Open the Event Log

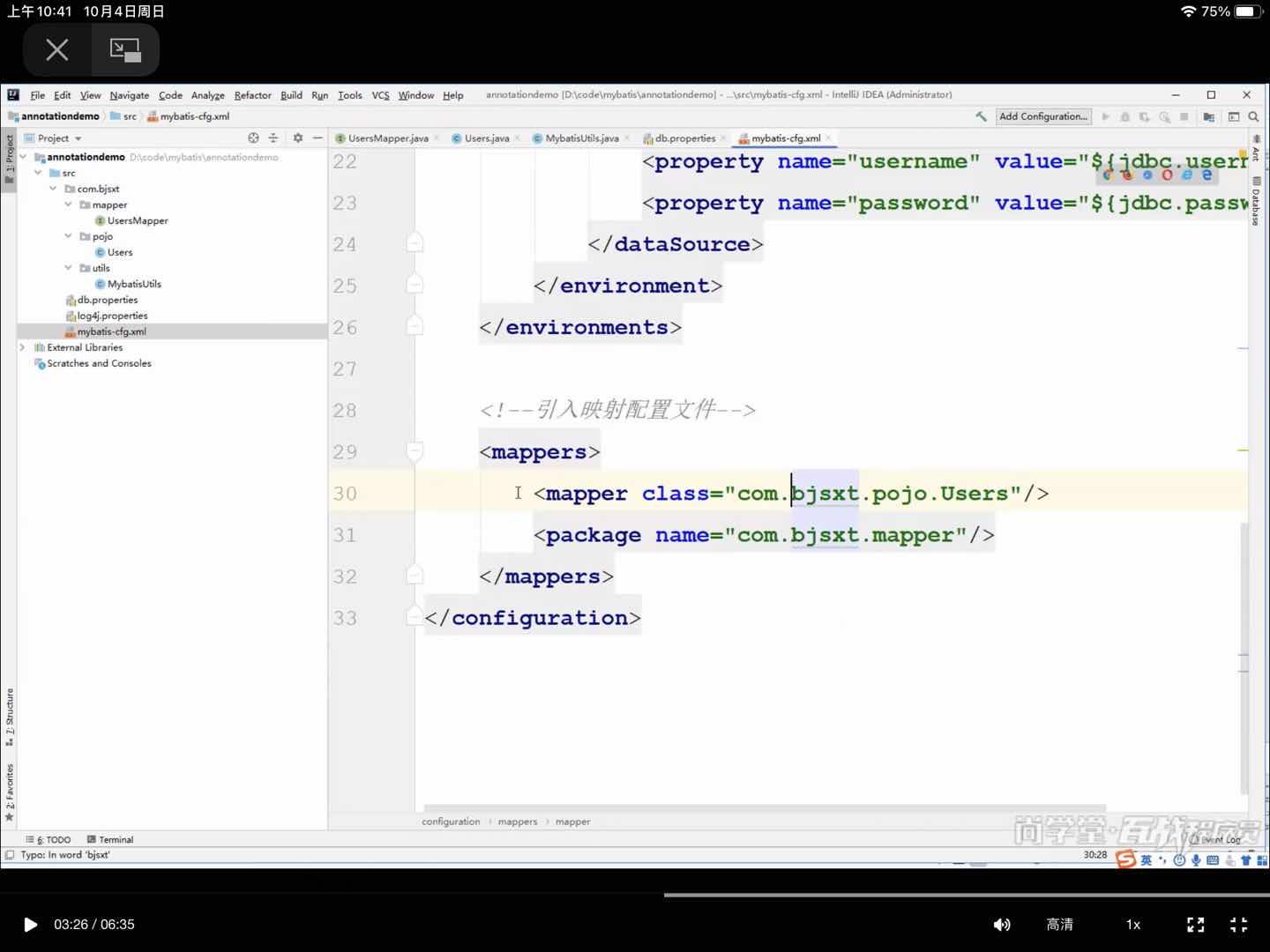[1216, 840]
